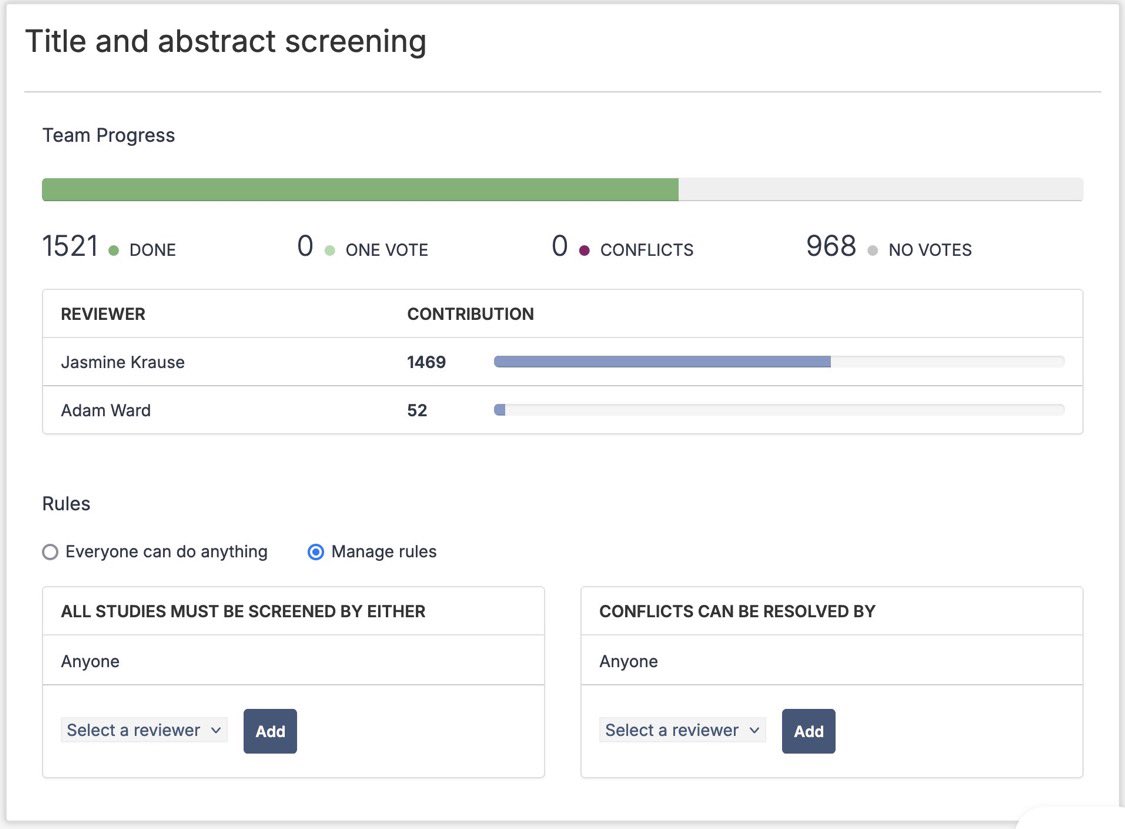Select the Adam Ward reviewer name

(x=105, y=411)
